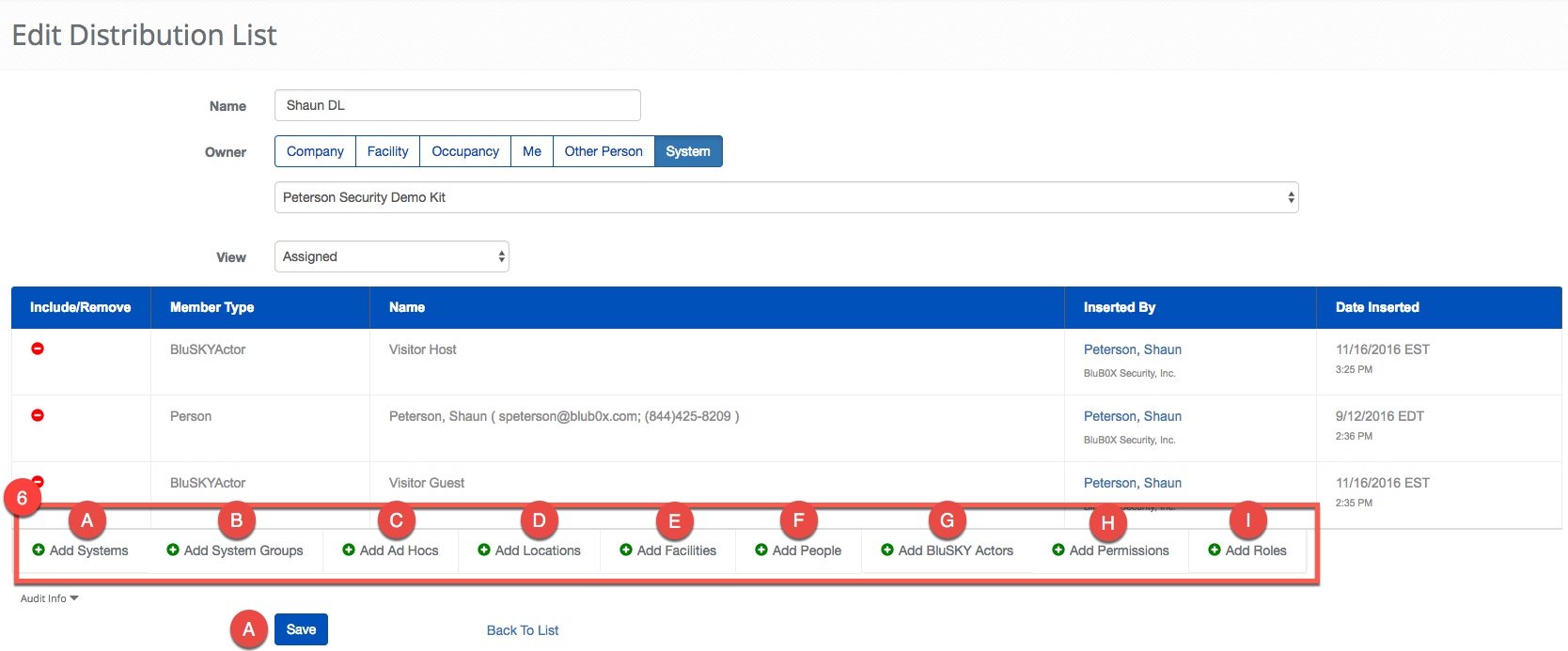Viewport: 1568px width, 651px height.
Task: Click the Add System Groups plus icon
Action: pos(173,550)
